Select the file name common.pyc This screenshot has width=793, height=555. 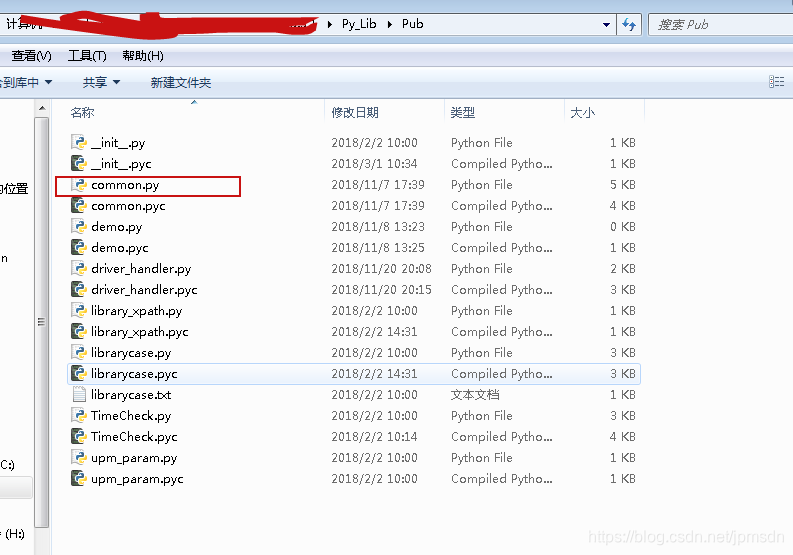(x=128, y=205)
